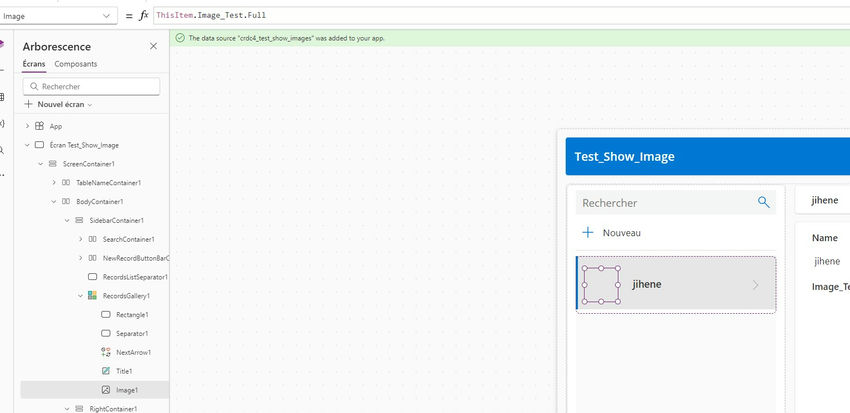Select ScreenContainer1 item
The height and width of the screenshot is (413, 850).
click(89, 164)
